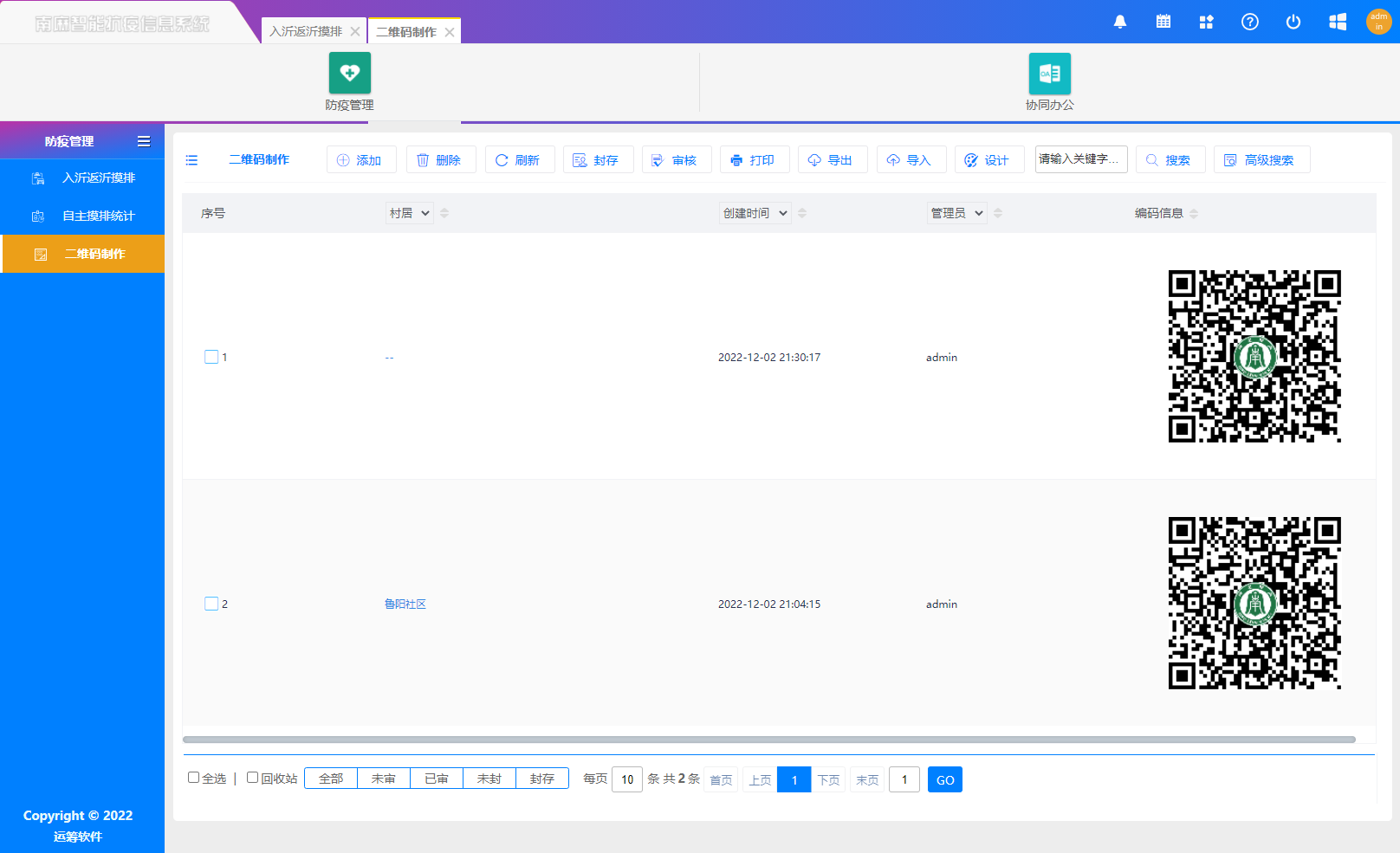This screenshot has width=1400, height=853.
Task: Click the 设计 design button
Action: [989, 159]
